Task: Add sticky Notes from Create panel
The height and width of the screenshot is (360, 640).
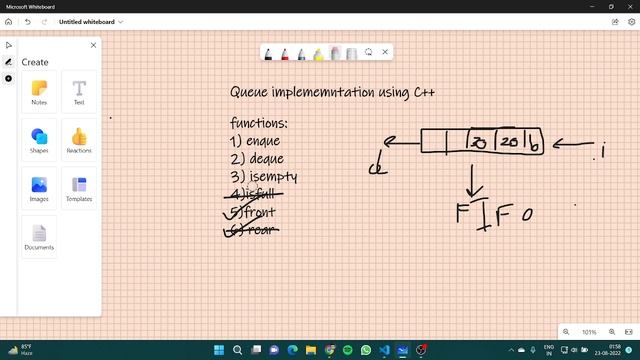Action: 39,92
